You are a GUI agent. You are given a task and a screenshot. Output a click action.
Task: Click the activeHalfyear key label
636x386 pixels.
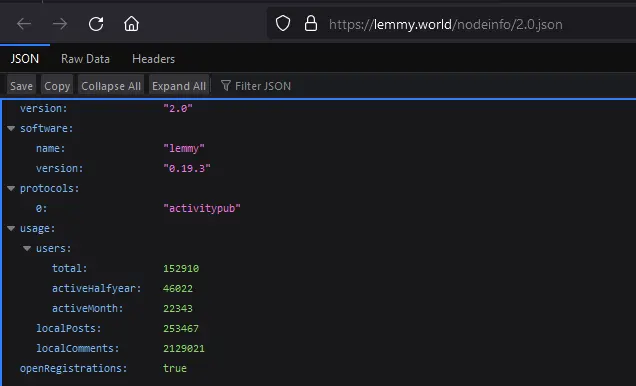97,288
